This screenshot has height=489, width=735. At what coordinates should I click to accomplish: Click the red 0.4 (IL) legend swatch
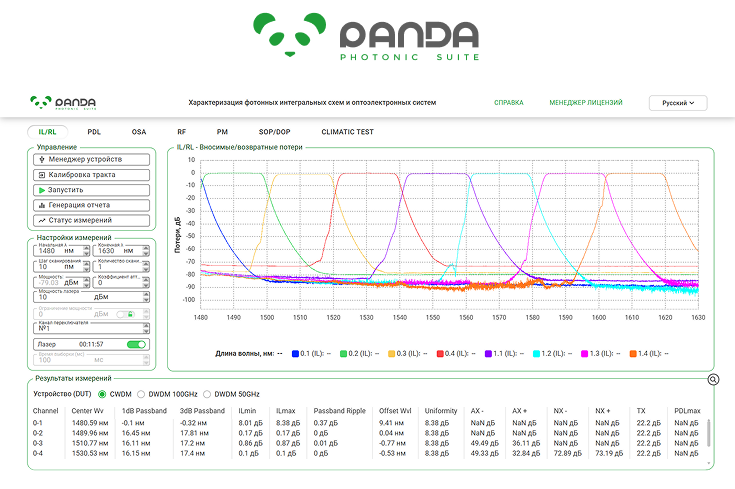[x=440, y=354]
